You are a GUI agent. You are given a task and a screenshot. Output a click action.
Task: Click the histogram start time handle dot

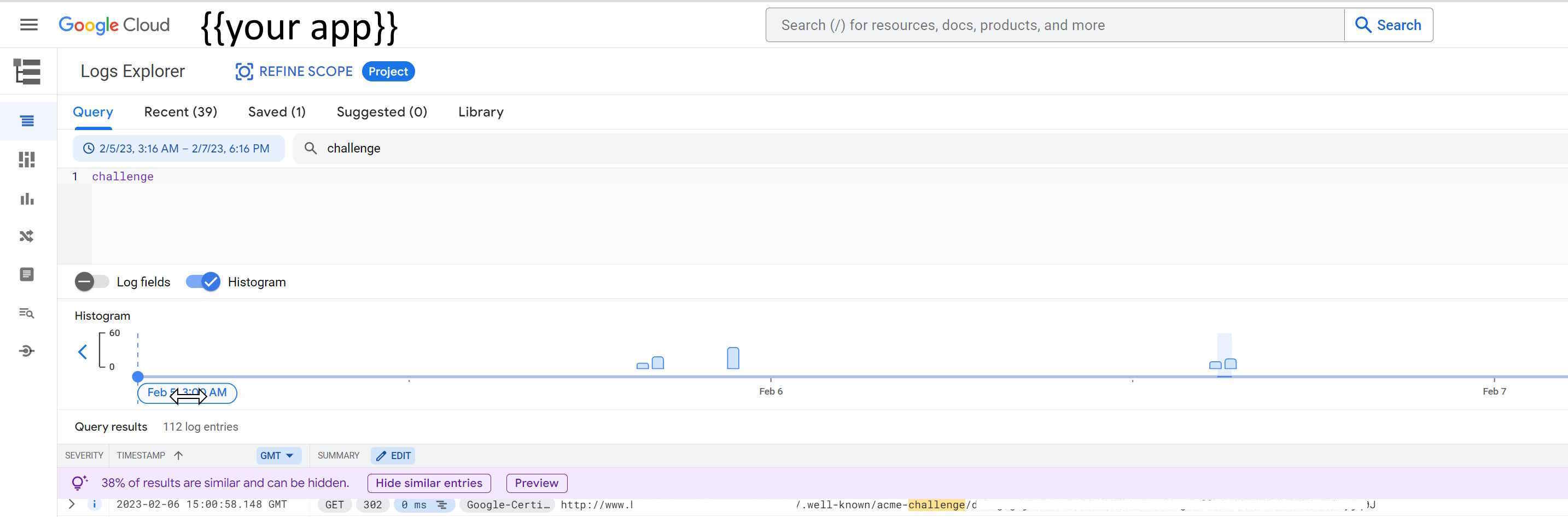[x=138, y=377]
